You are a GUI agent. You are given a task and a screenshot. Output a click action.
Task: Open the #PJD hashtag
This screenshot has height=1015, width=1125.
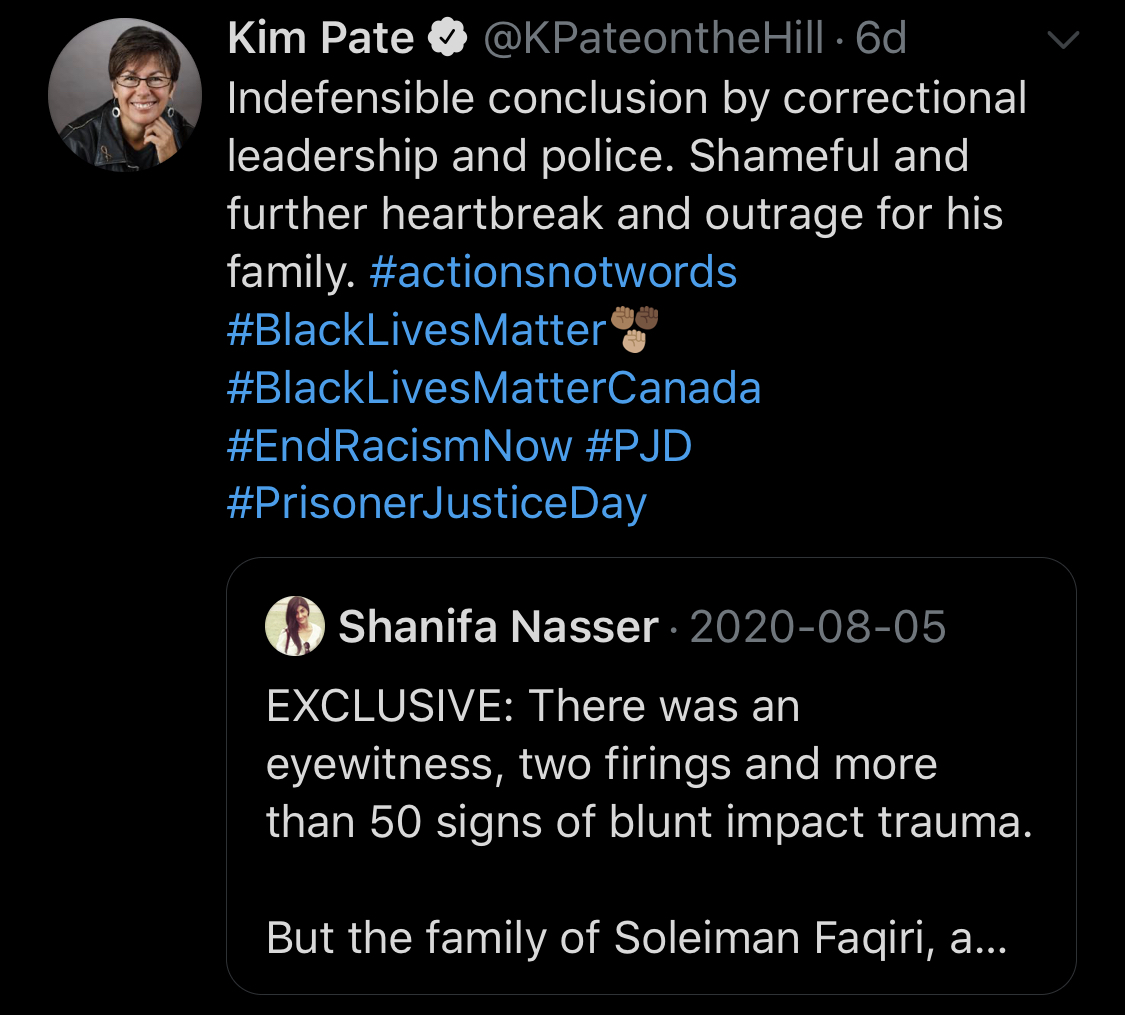639,446
